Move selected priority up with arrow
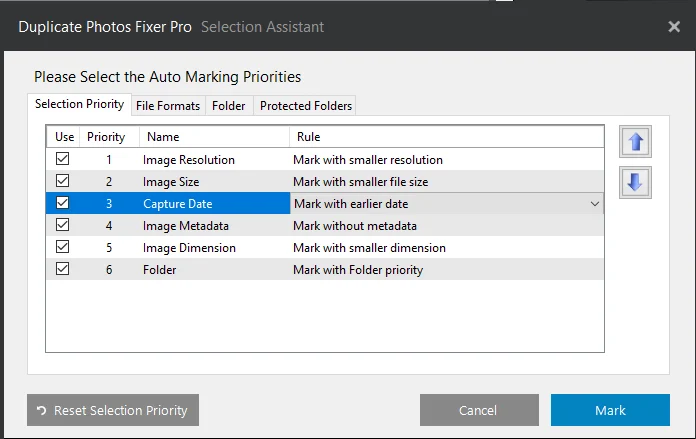 click(x=635, y=142)
